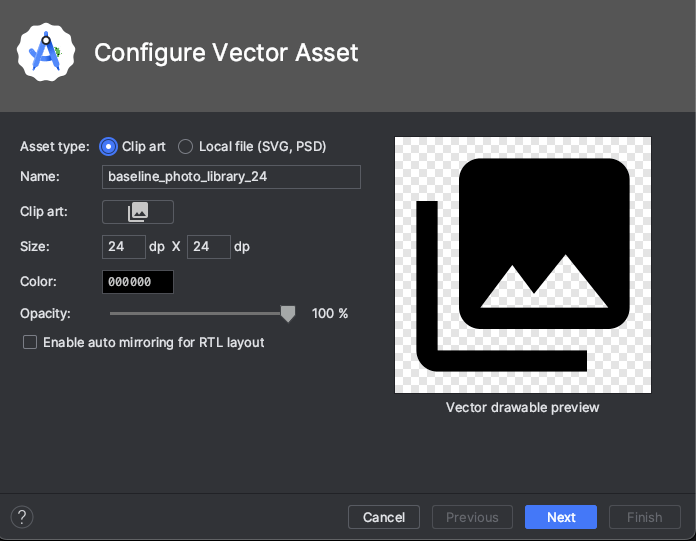Click the Previous button
This screenshot has height=541, width=696.
pyautogui.click(x=472, y=517)
